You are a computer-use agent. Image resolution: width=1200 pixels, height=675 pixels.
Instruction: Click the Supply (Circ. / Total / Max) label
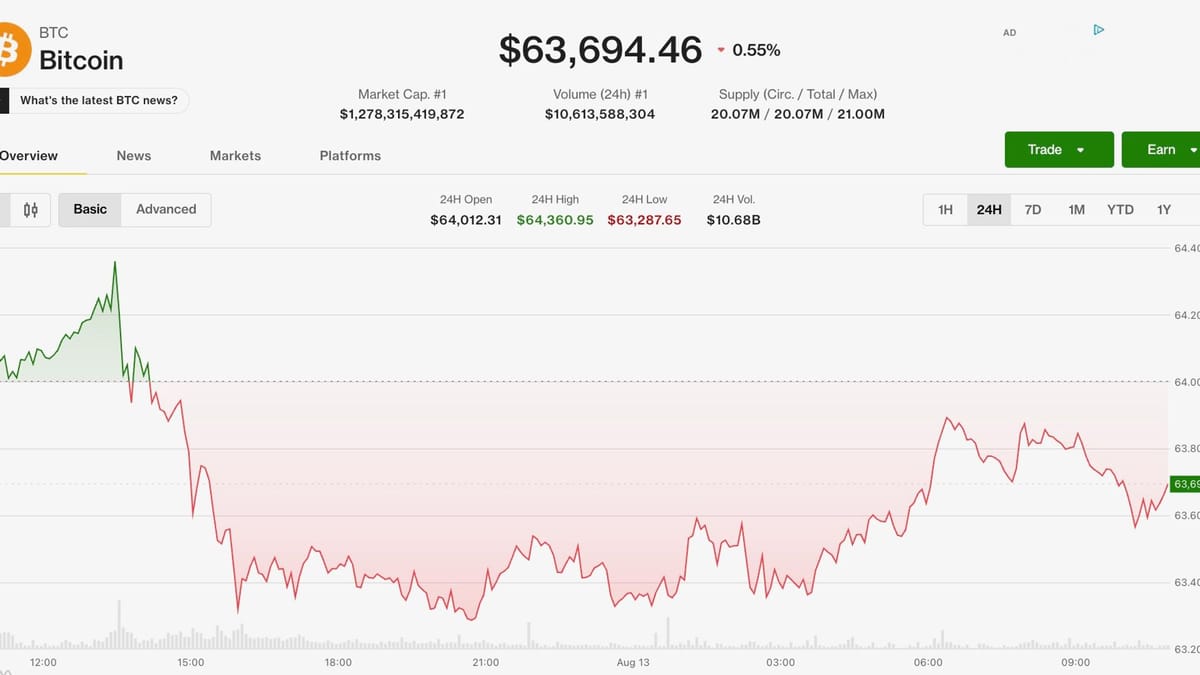tap(798, 94)
